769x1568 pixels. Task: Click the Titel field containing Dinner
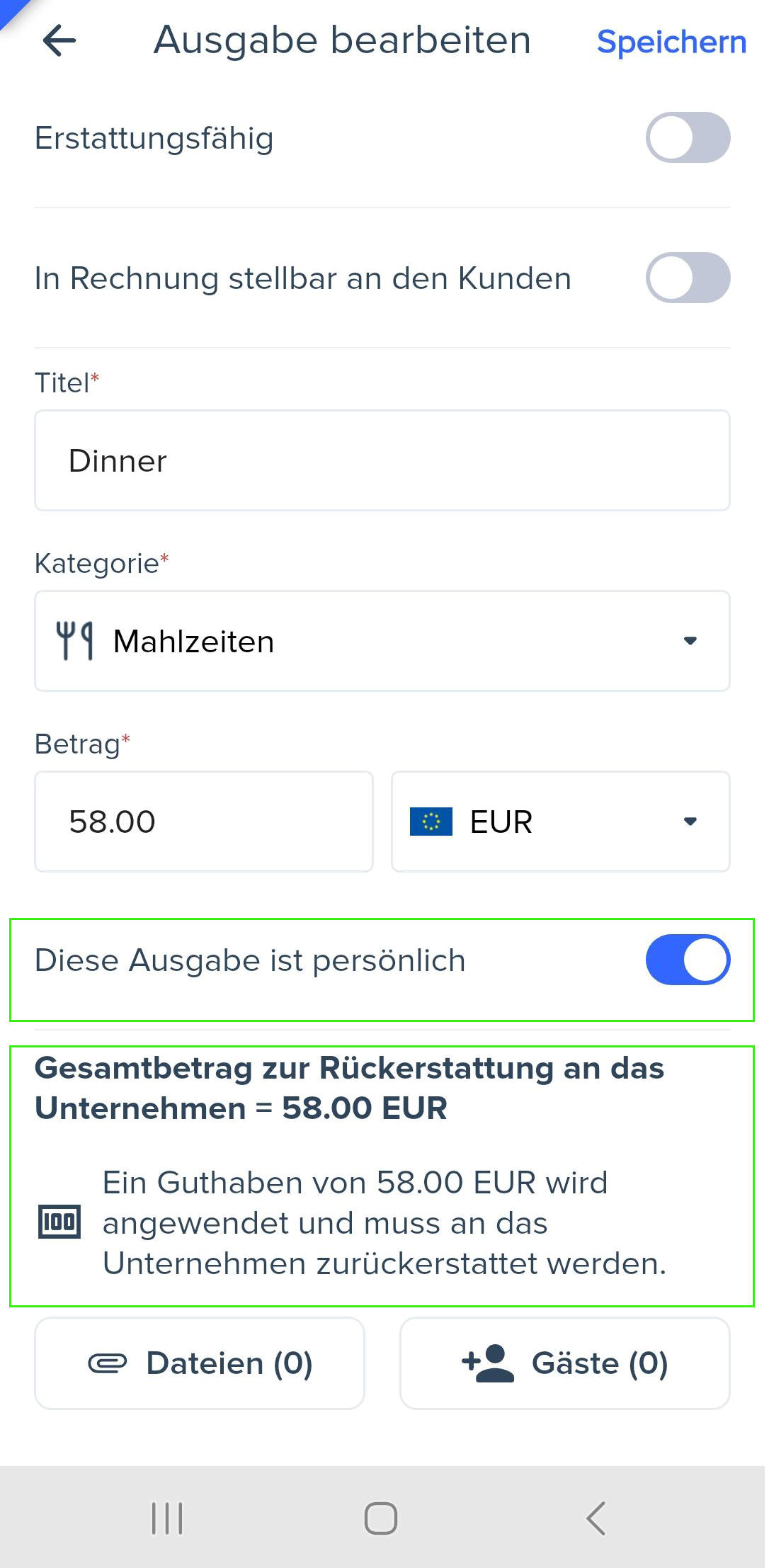click(x=382, y=460)
